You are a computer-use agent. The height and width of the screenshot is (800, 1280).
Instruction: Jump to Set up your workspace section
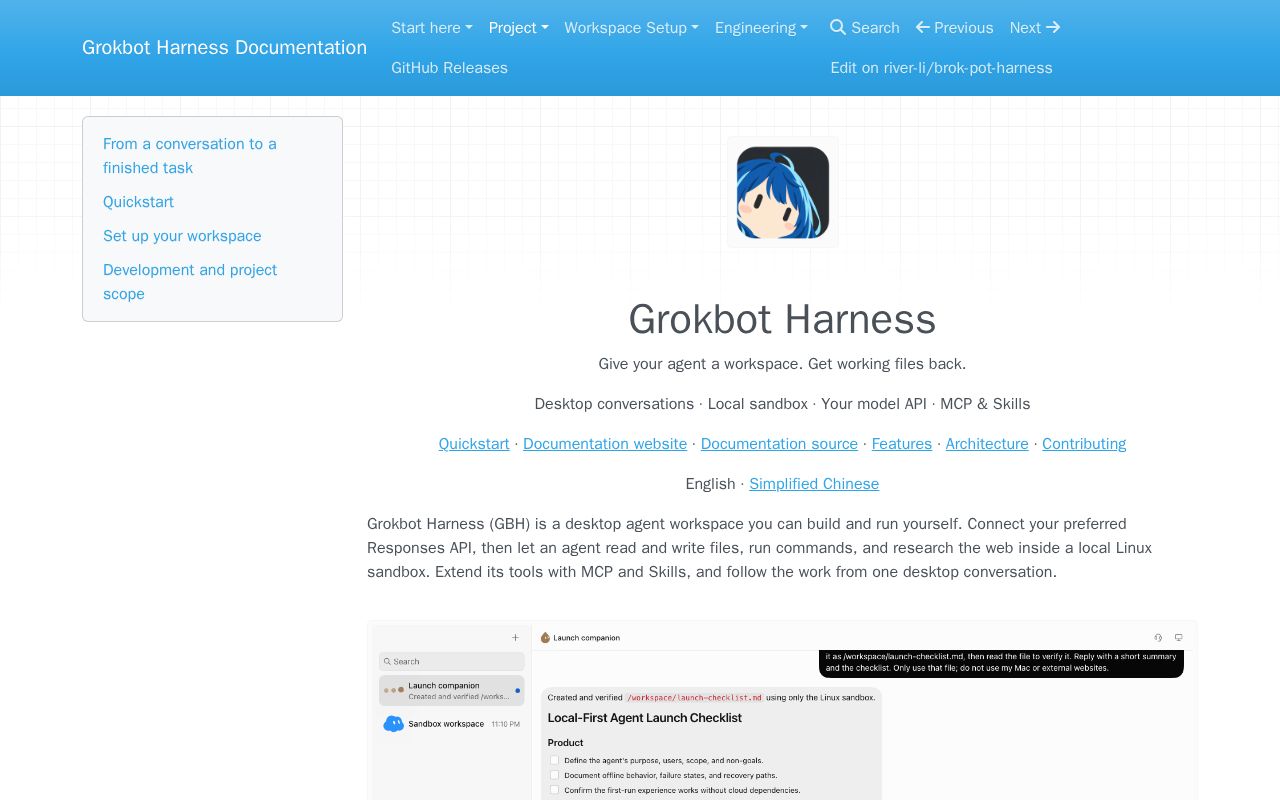pyautogui.click(x=182, y=236)
